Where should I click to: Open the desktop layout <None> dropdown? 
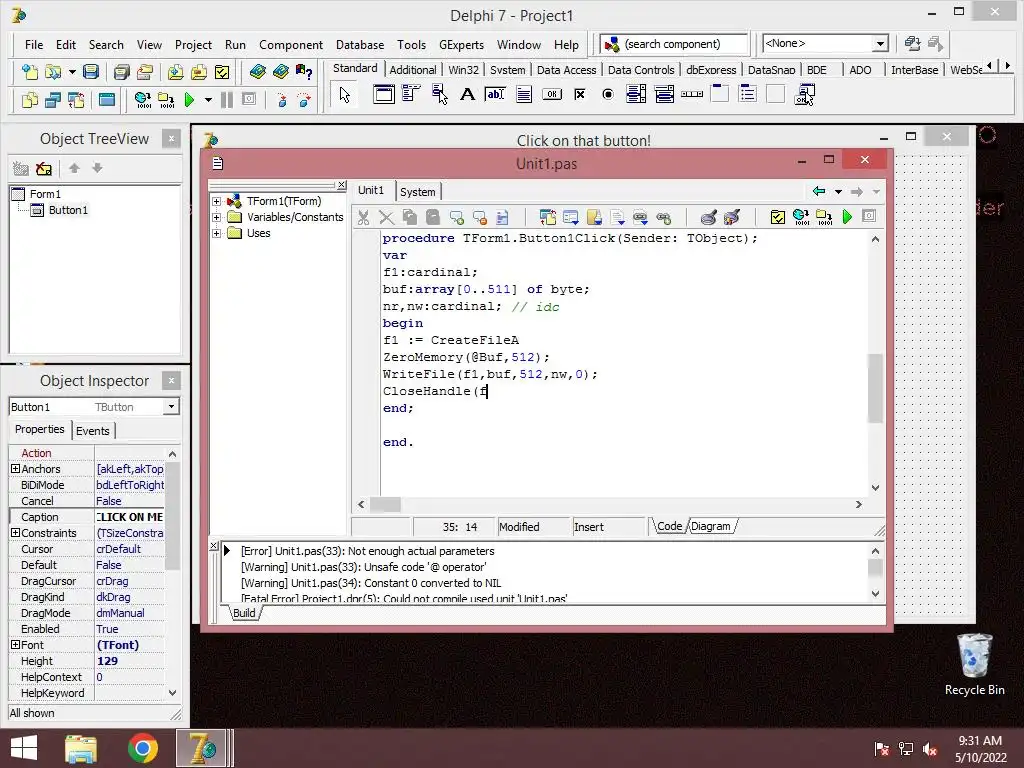[x=880, y=44]
